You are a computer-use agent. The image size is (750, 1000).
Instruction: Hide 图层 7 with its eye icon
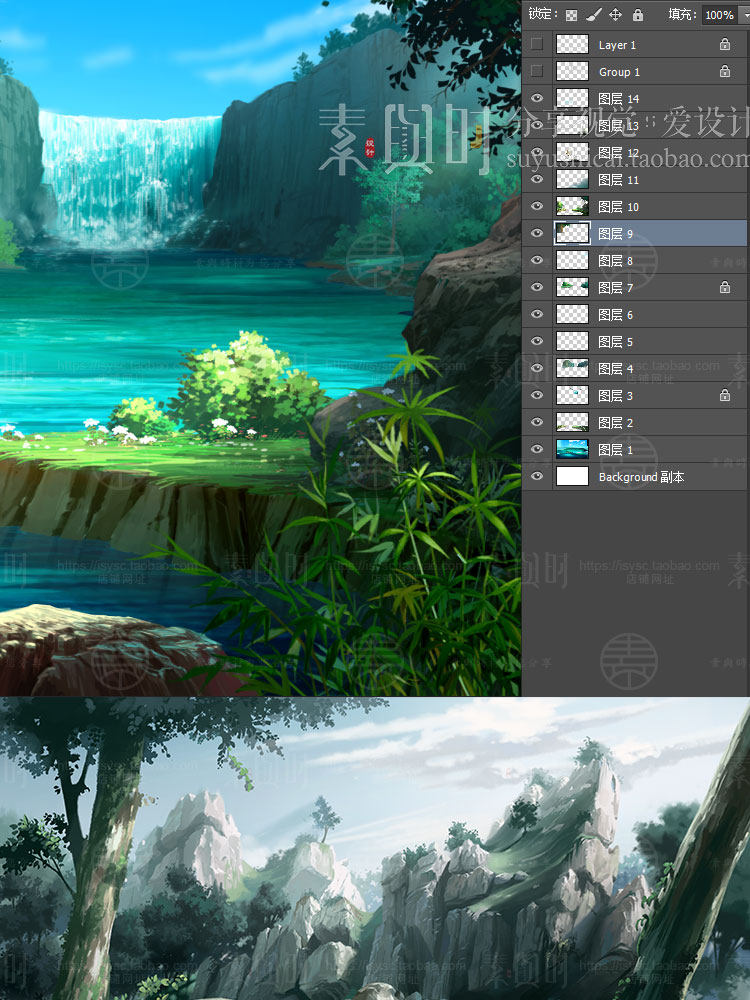click(537, 287)
